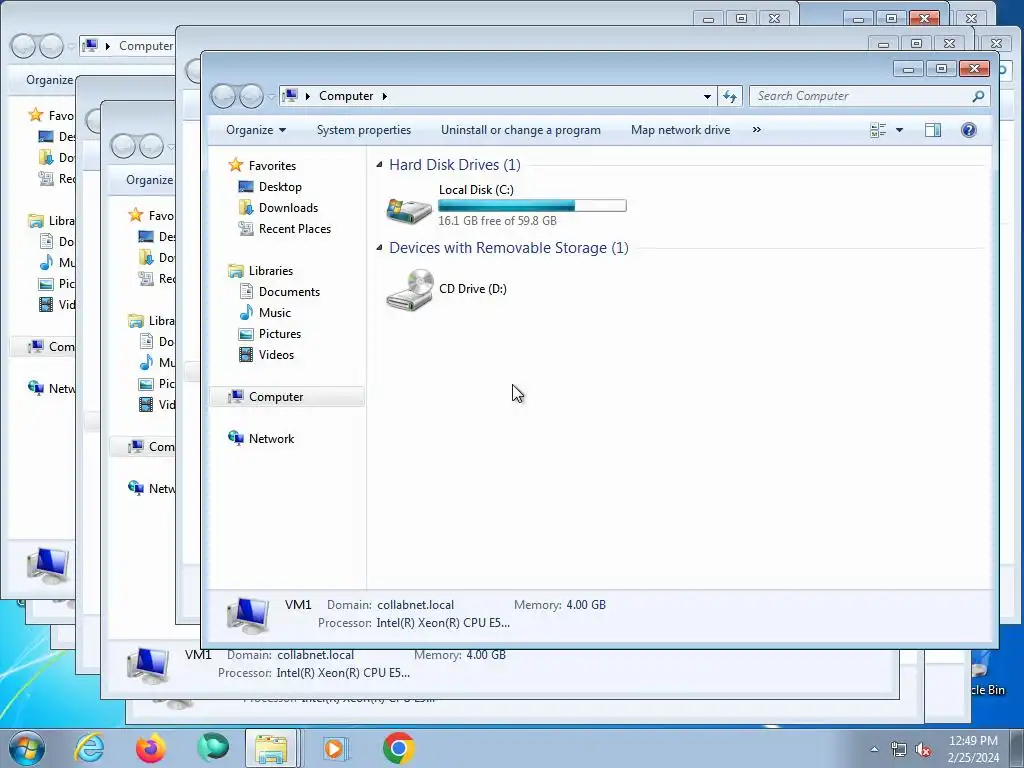Click the muted volume tray icon
1024x768 pixels.
click(x=923, y=750)
